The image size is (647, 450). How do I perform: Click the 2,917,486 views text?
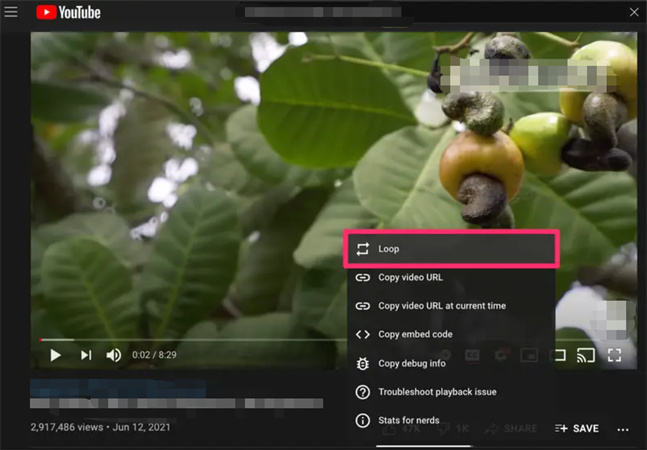click(x=67, y=427)
